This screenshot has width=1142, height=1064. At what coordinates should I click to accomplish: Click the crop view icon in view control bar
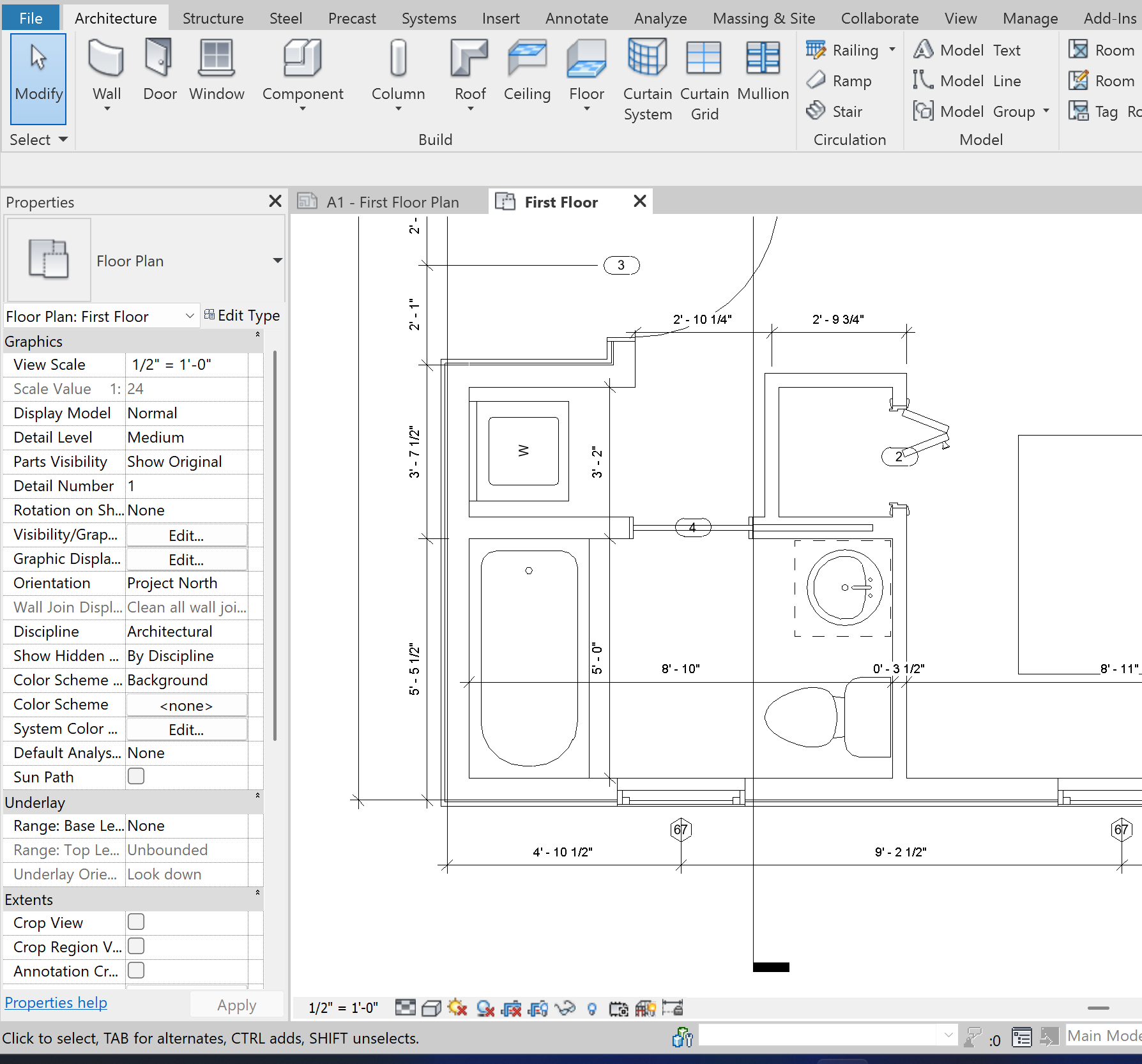(x=511, y=1008)
